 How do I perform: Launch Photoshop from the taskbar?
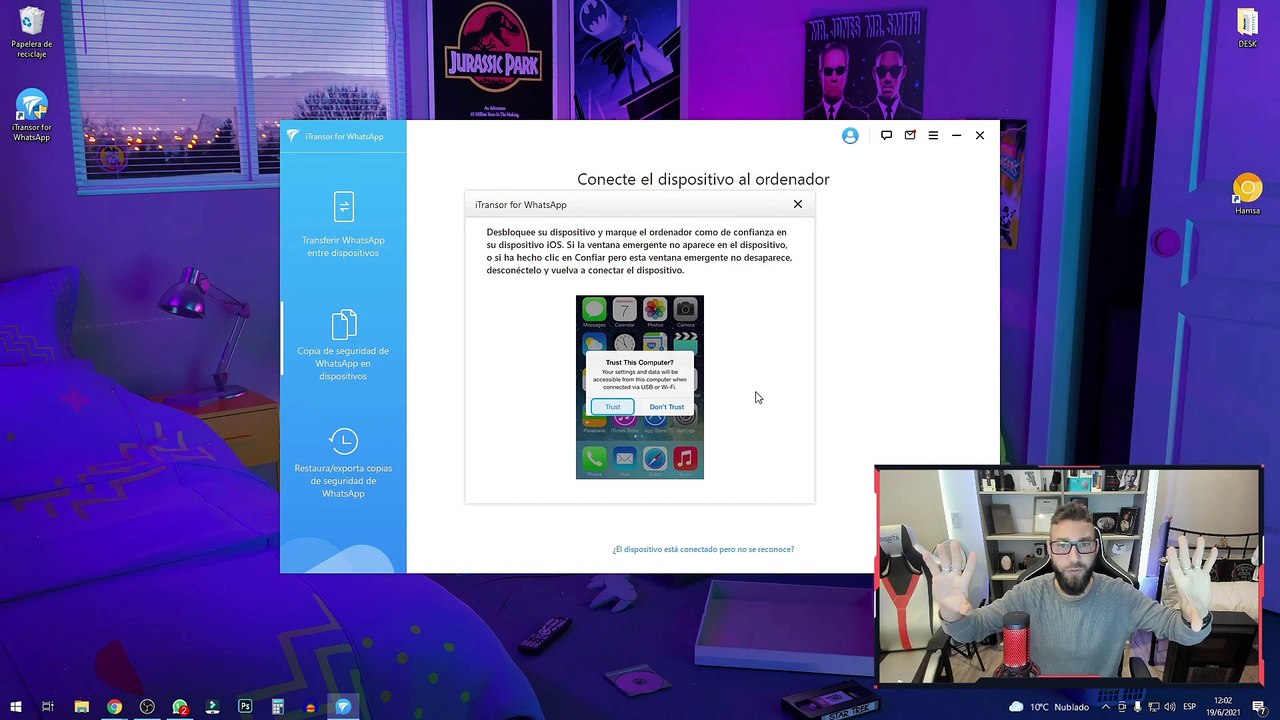point(245,707)
